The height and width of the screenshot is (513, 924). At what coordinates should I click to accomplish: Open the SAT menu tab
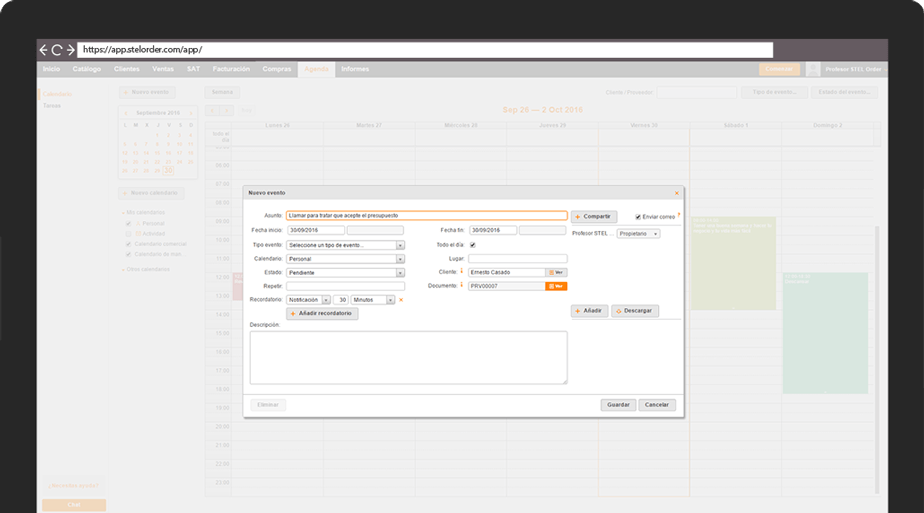coord(193,69)
